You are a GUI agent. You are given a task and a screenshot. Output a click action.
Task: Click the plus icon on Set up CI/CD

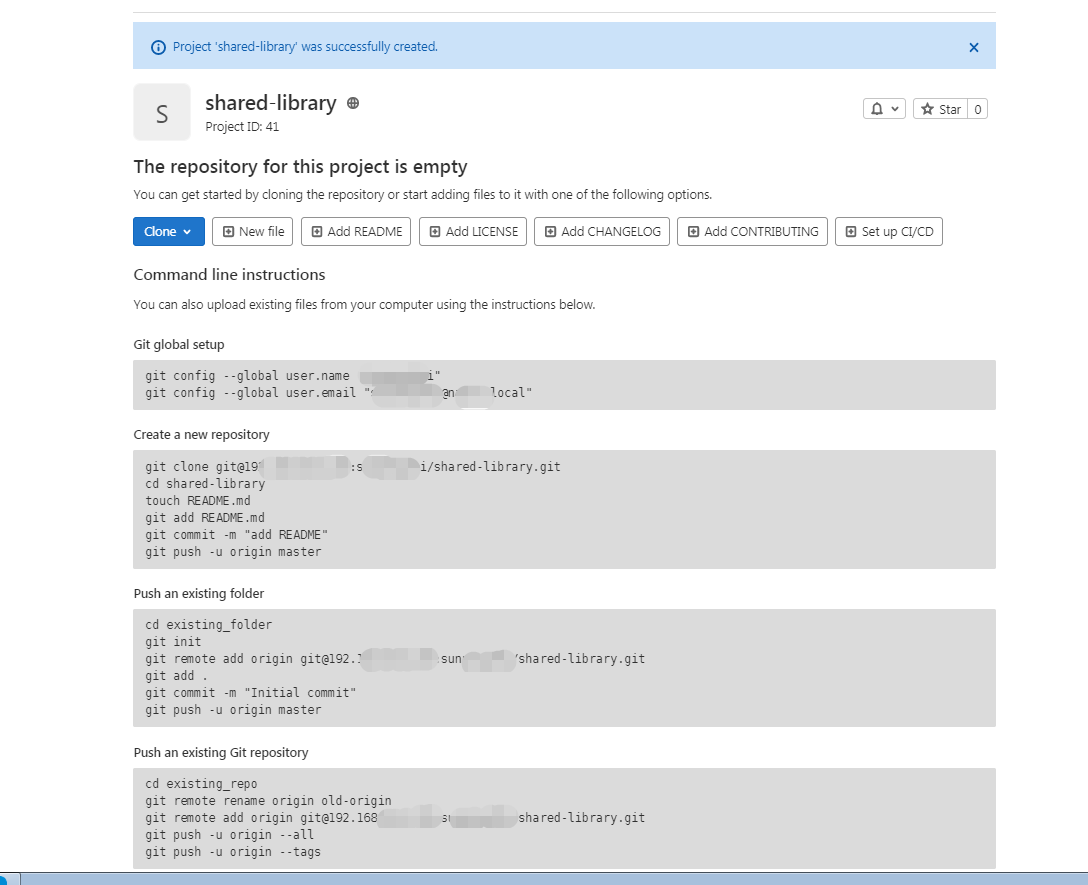click(851, 232)
